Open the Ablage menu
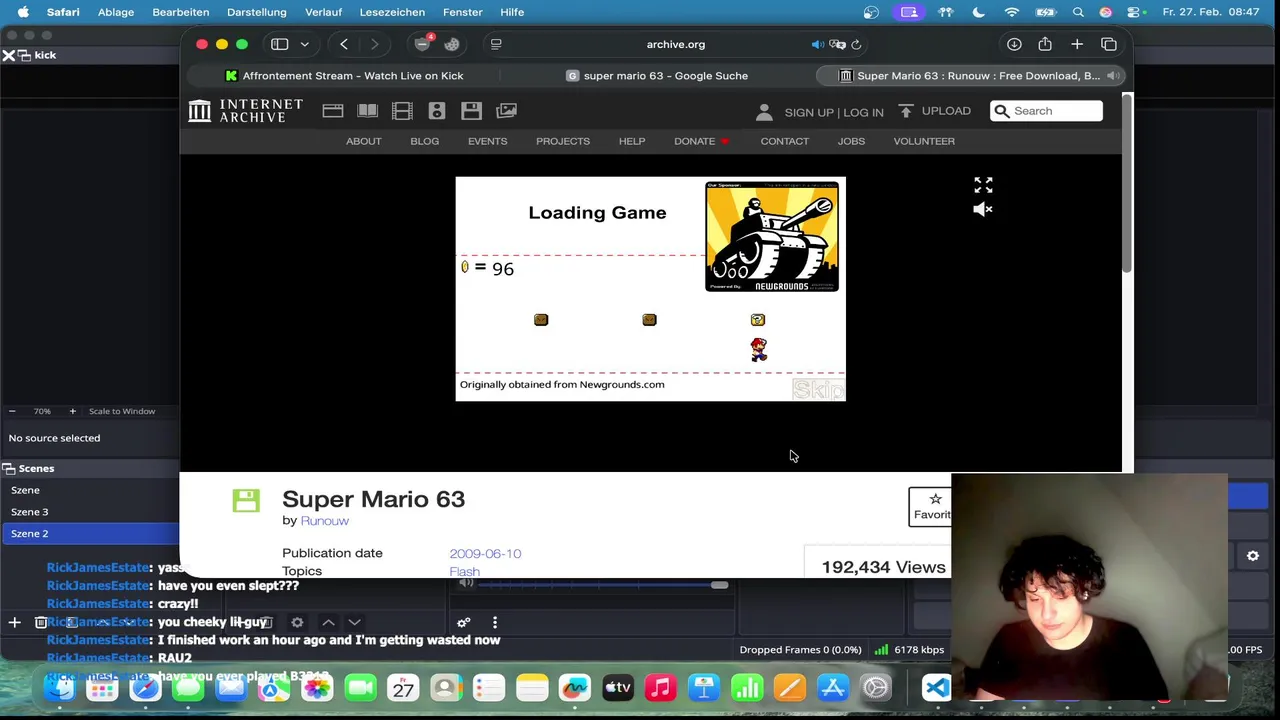Screen dimensions: 1280x720 [116, 12]
